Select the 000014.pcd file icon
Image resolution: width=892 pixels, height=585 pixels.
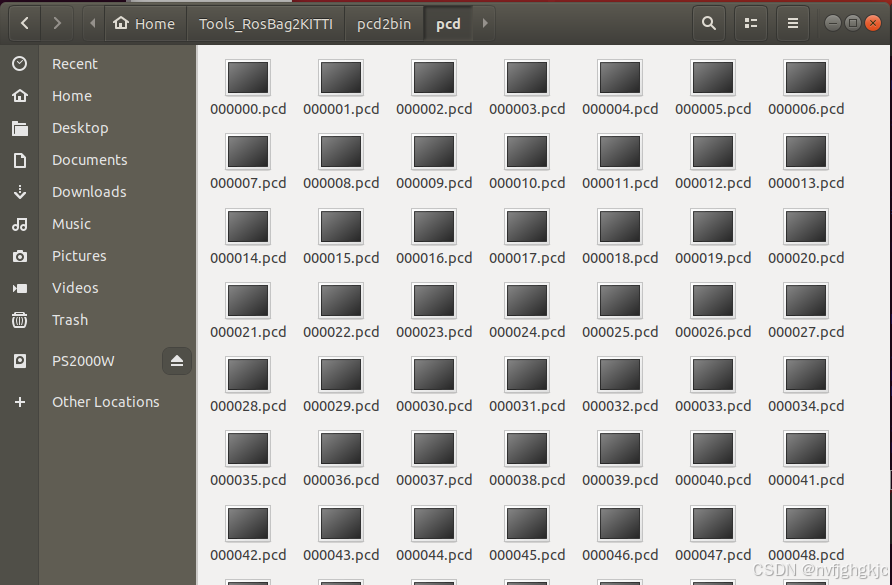tap(248, 226)
